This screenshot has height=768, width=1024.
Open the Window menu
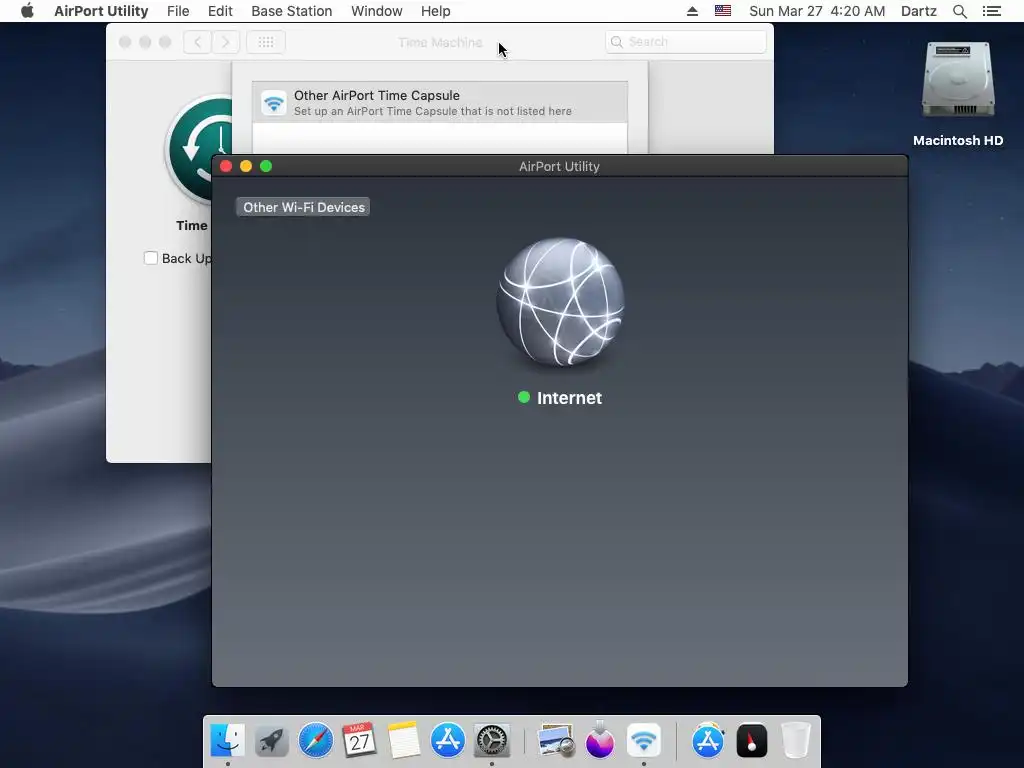click(x=377, y=11)
